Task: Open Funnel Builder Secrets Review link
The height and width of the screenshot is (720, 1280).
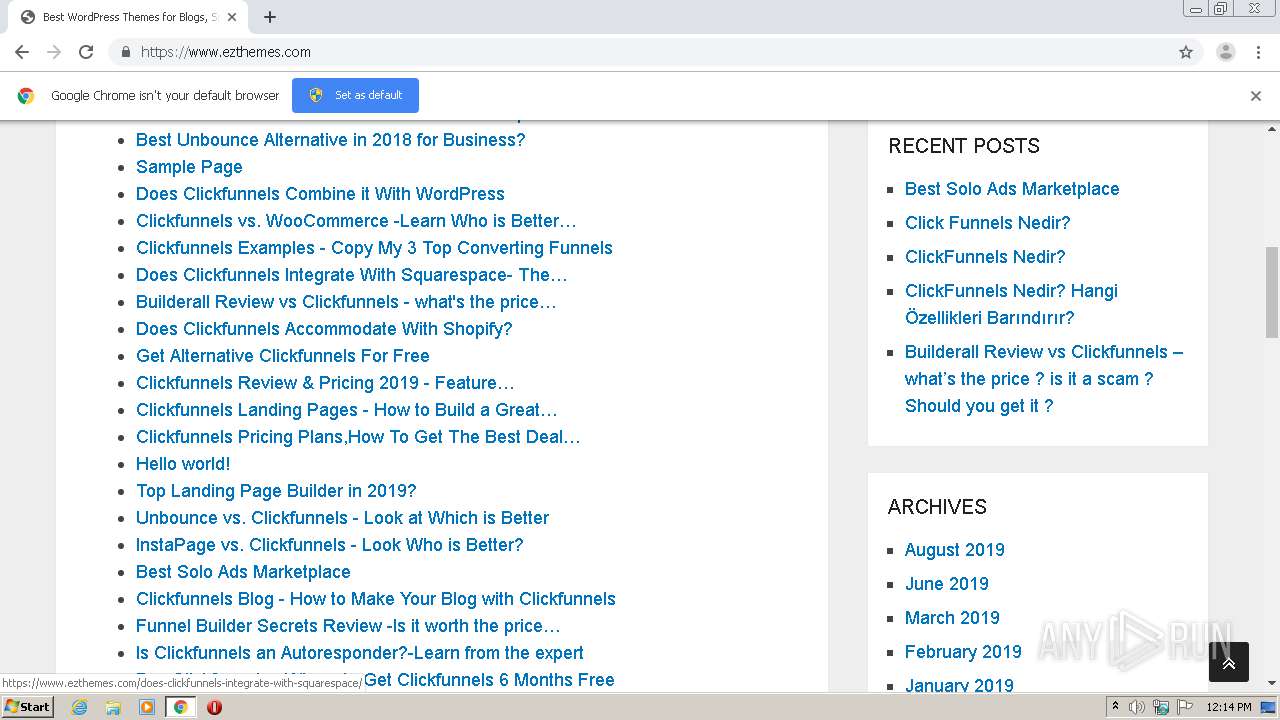Action: click(348, 626)
